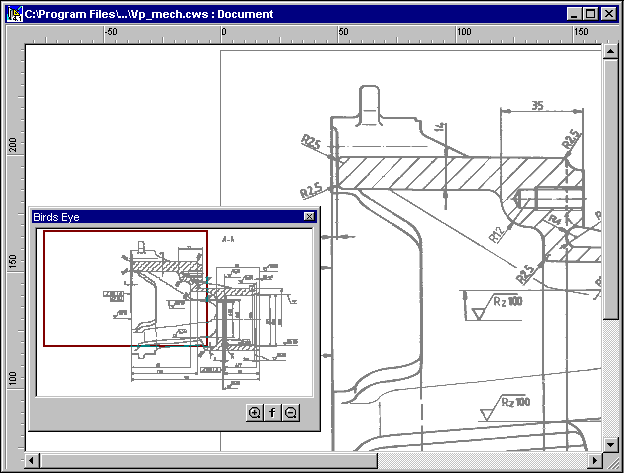The width and height of the screenshot is (624, 473).
Task: Open the document window system menu icon
Action: click(15, 14)
